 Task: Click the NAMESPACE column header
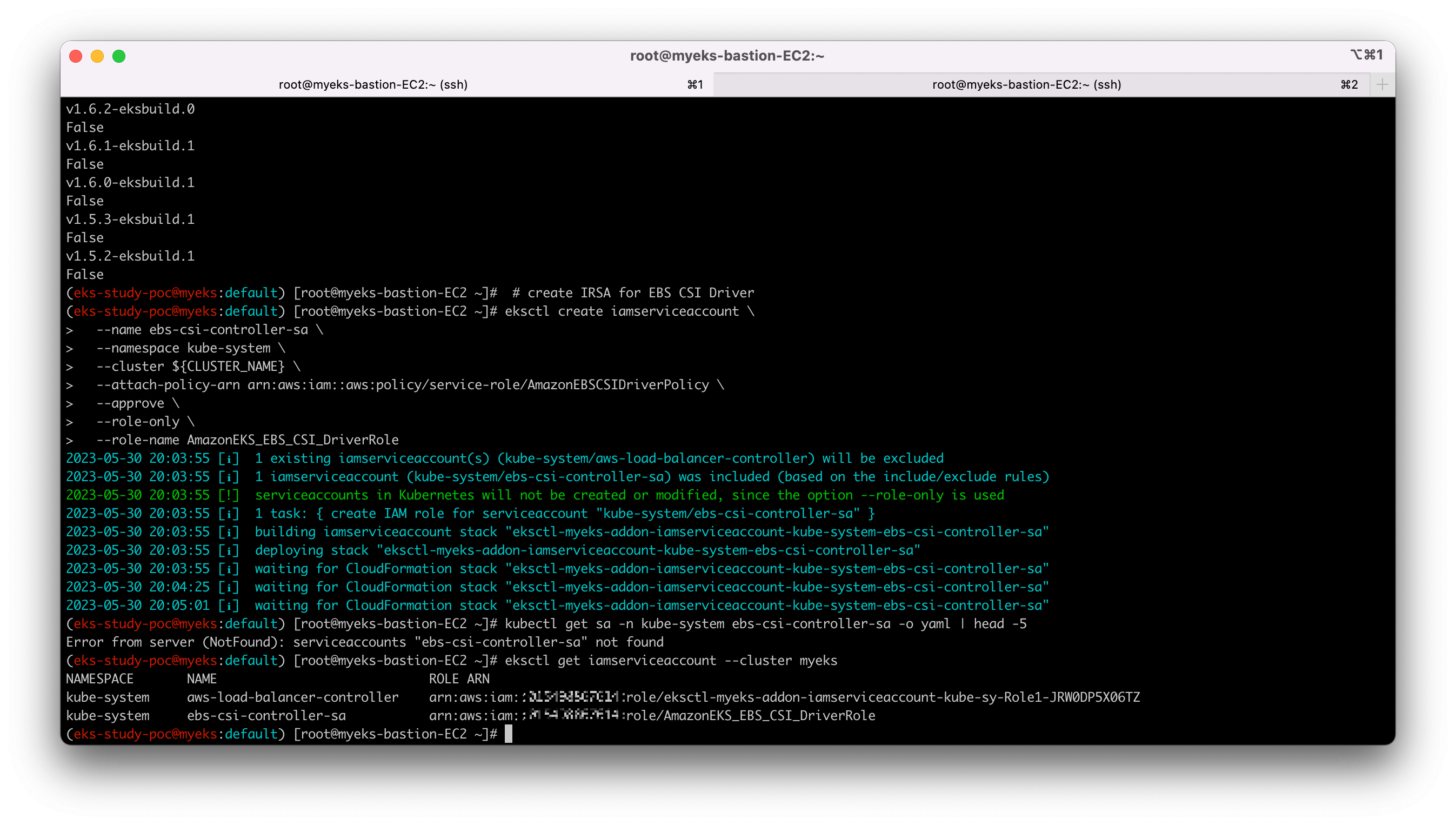[99, 679]
